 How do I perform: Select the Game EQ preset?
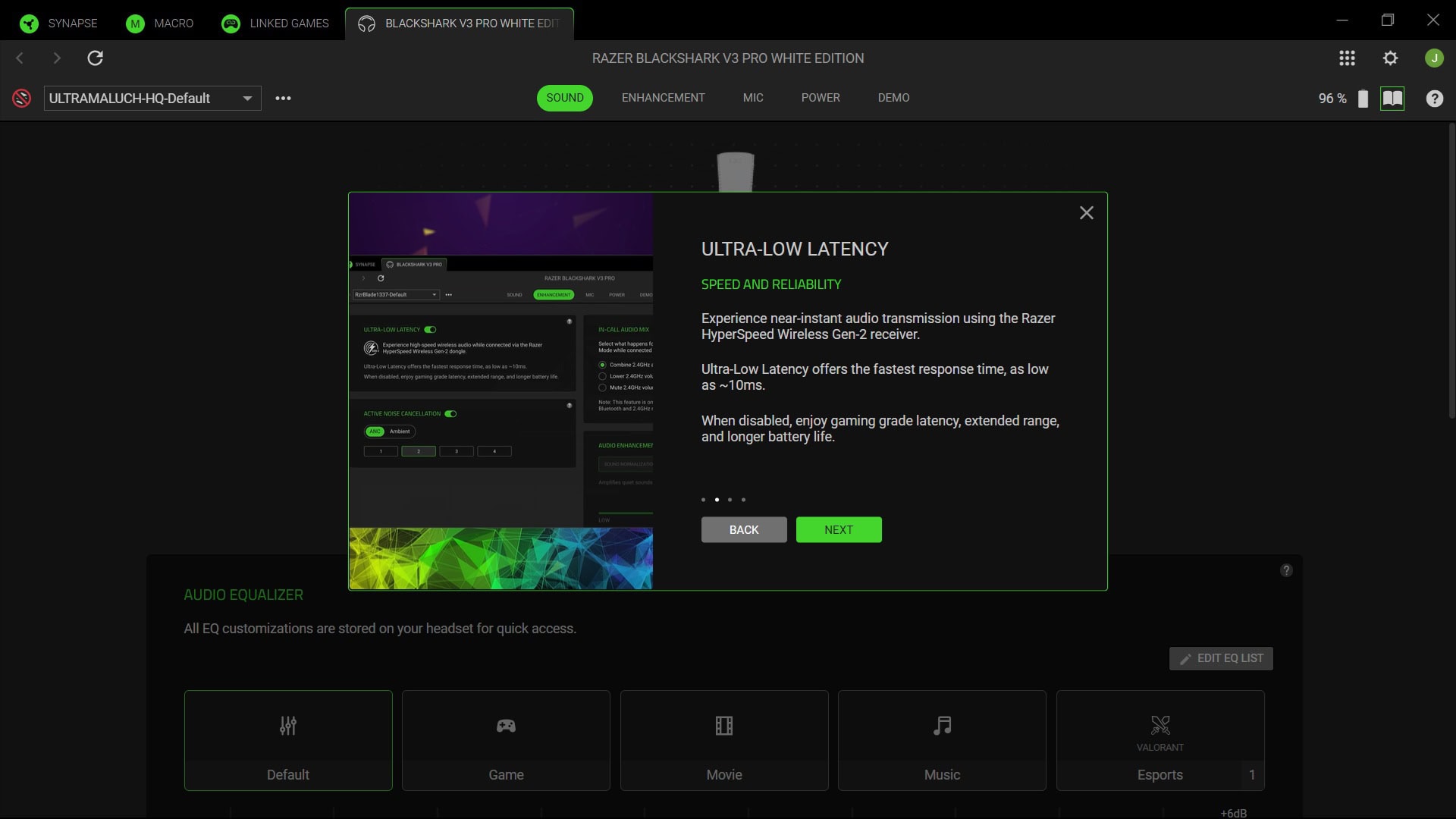click(x=506, y=741)
